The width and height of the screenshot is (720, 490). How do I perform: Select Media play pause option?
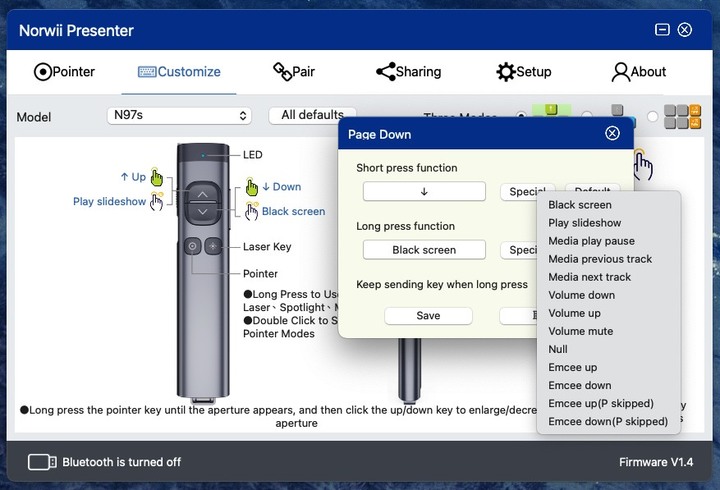(x=591, y=241)
